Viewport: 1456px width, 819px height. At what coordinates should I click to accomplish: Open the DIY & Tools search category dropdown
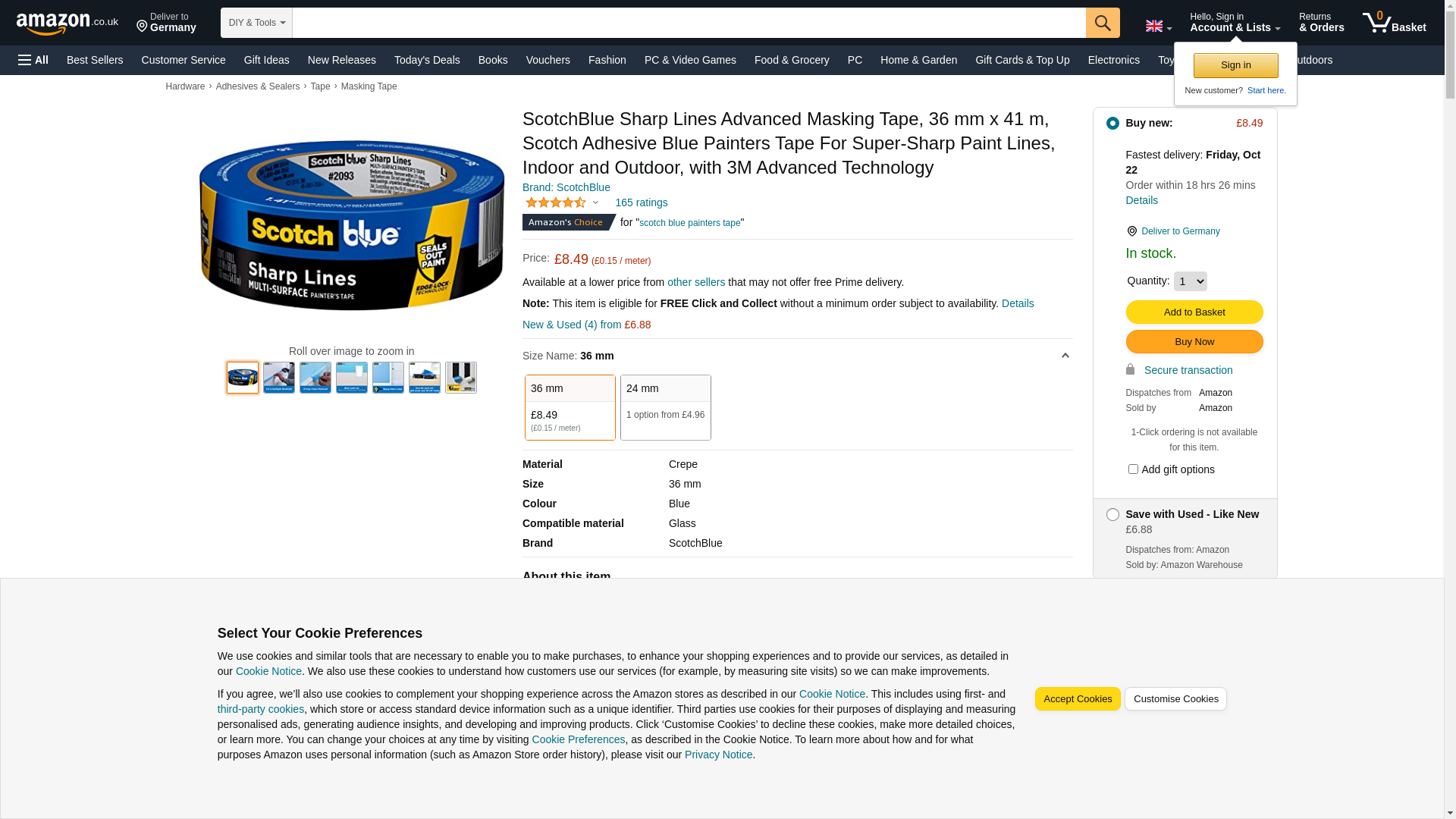point(256,23)
